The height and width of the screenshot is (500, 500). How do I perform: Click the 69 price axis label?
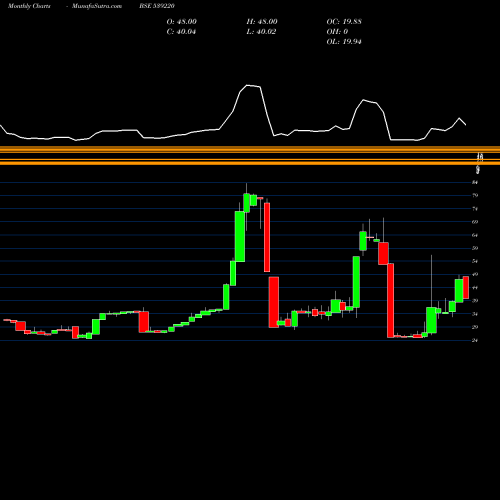point(475,222)
